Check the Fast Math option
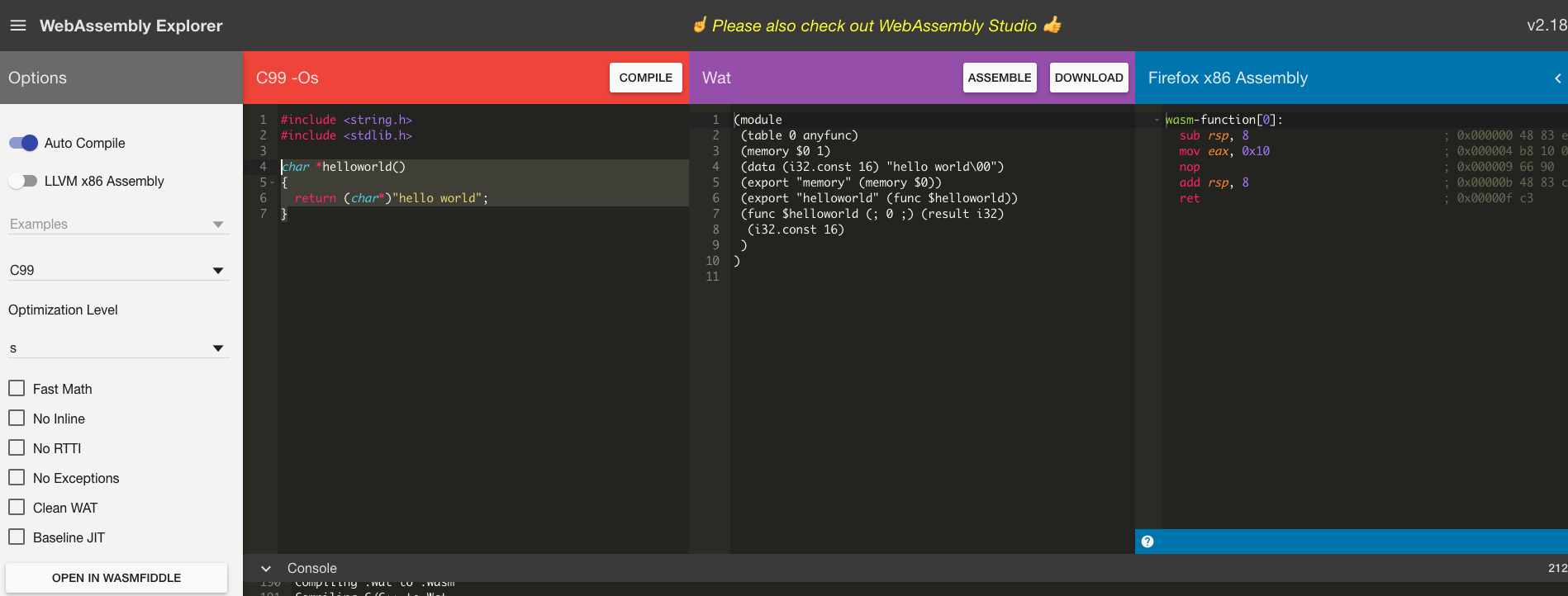Viewport: 1568px width, 596px height. point(17,388)
